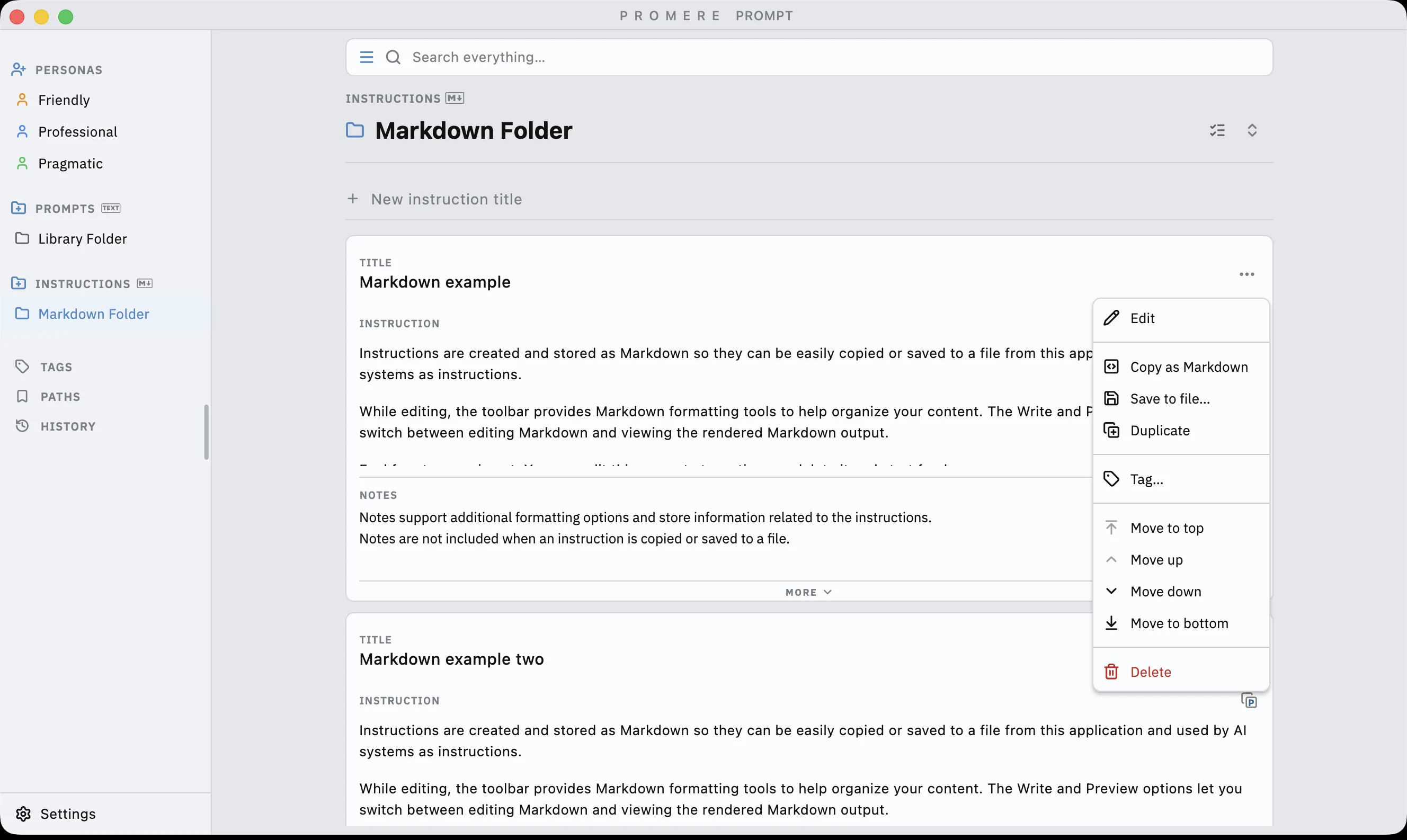This screenshot has height=840, width=1407.
Task: Expand the MORE section of Markdown example
Action: [x=808, y=592]
